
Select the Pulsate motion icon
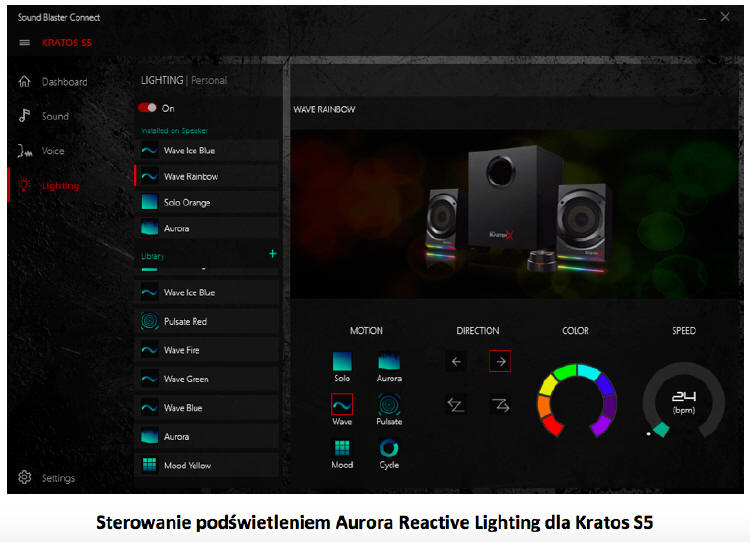point(389,405)
